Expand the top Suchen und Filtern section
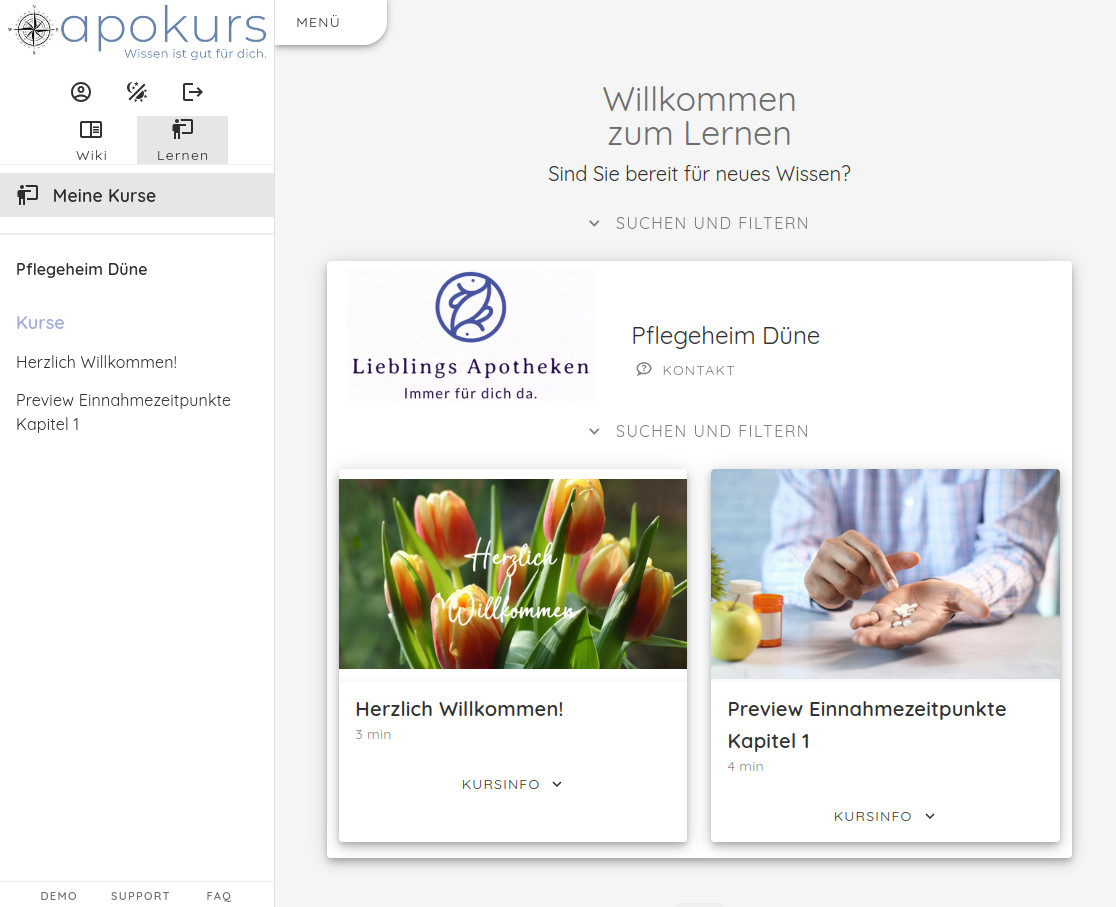The width and height of the screenshot is (1116, 907). tap(699, 223)
